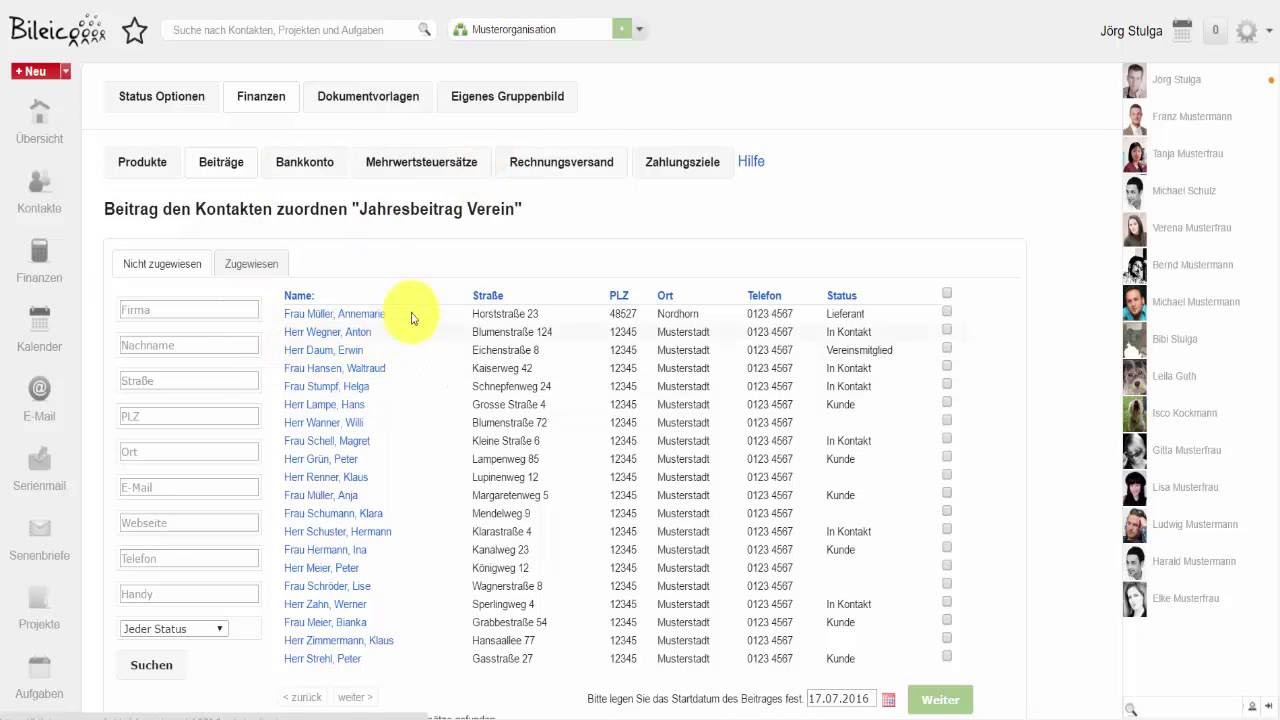1280x720 pixels.
Task: Open Serienmail in the sidebar
Action: coord(40,468)
